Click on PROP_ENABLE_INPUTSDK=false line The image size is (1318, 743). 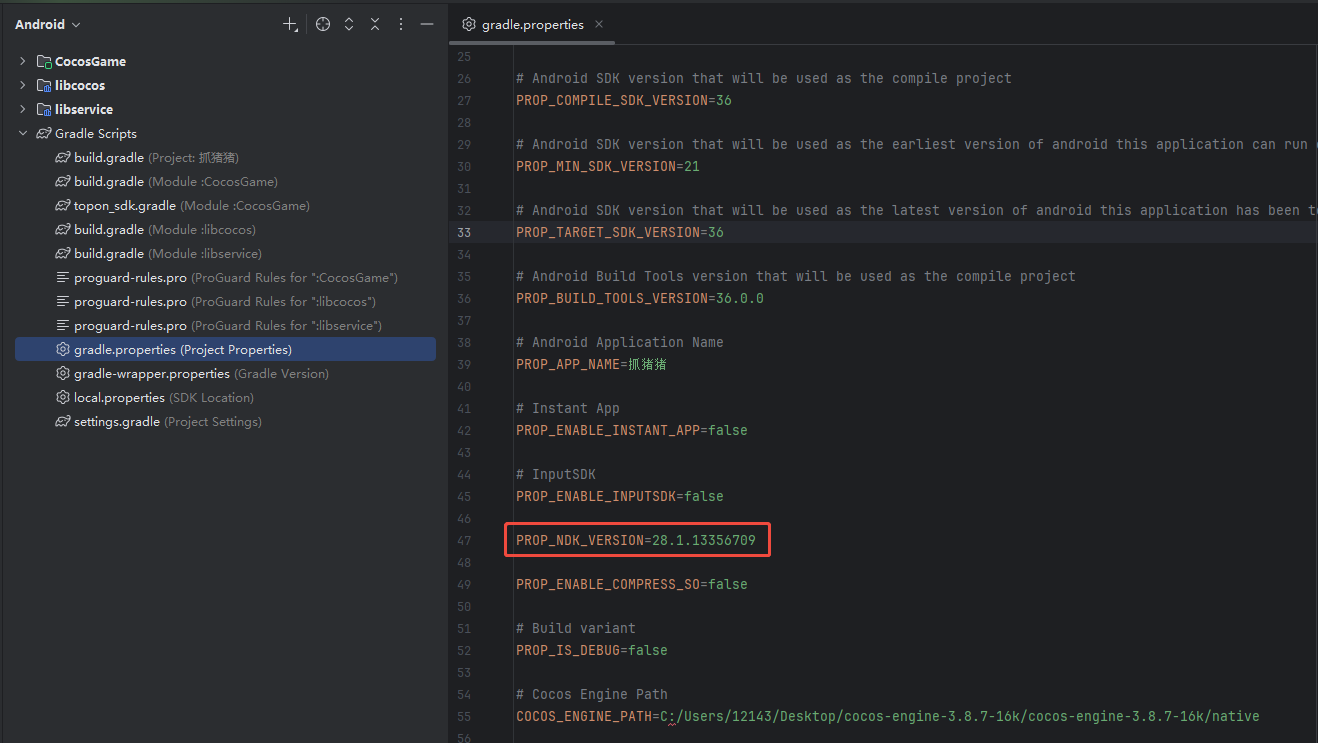(x=620, y=496)
